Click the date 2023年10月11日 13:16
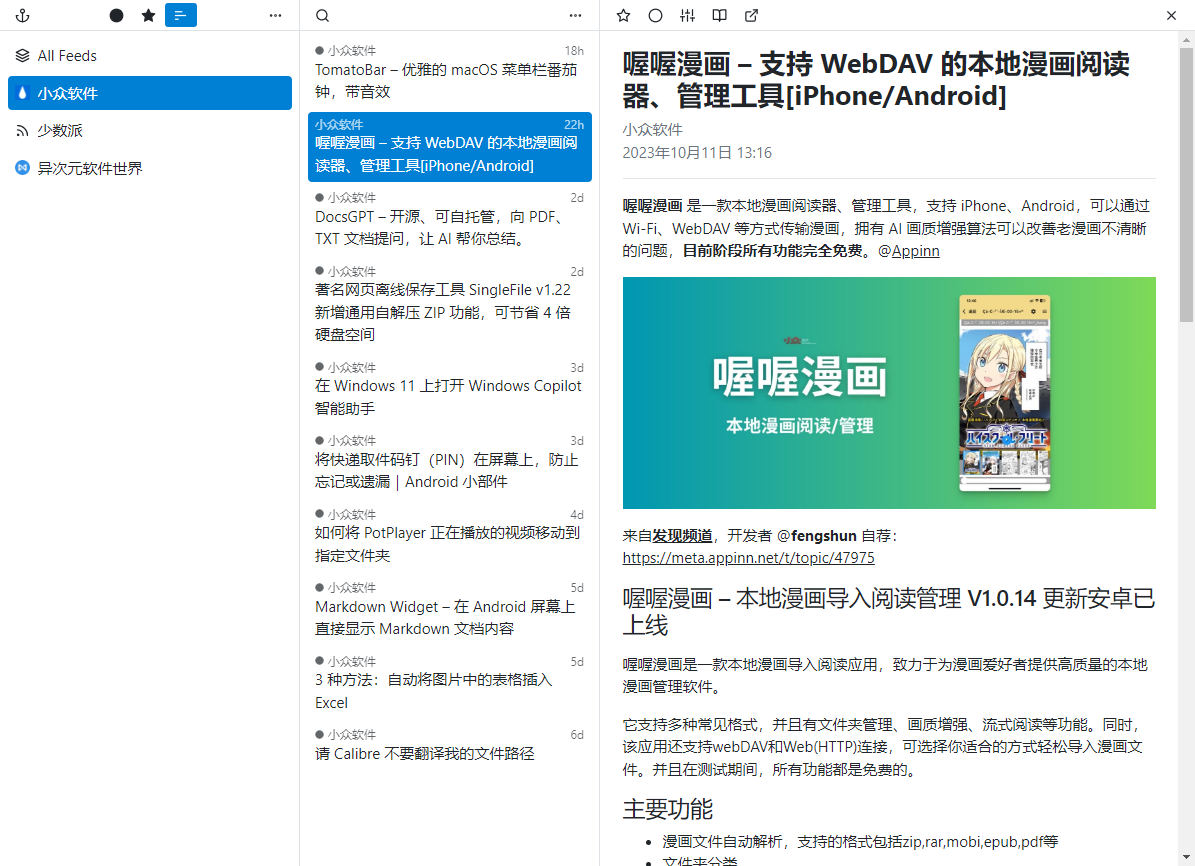1195x866 pixels. click(x=697, y=152)
